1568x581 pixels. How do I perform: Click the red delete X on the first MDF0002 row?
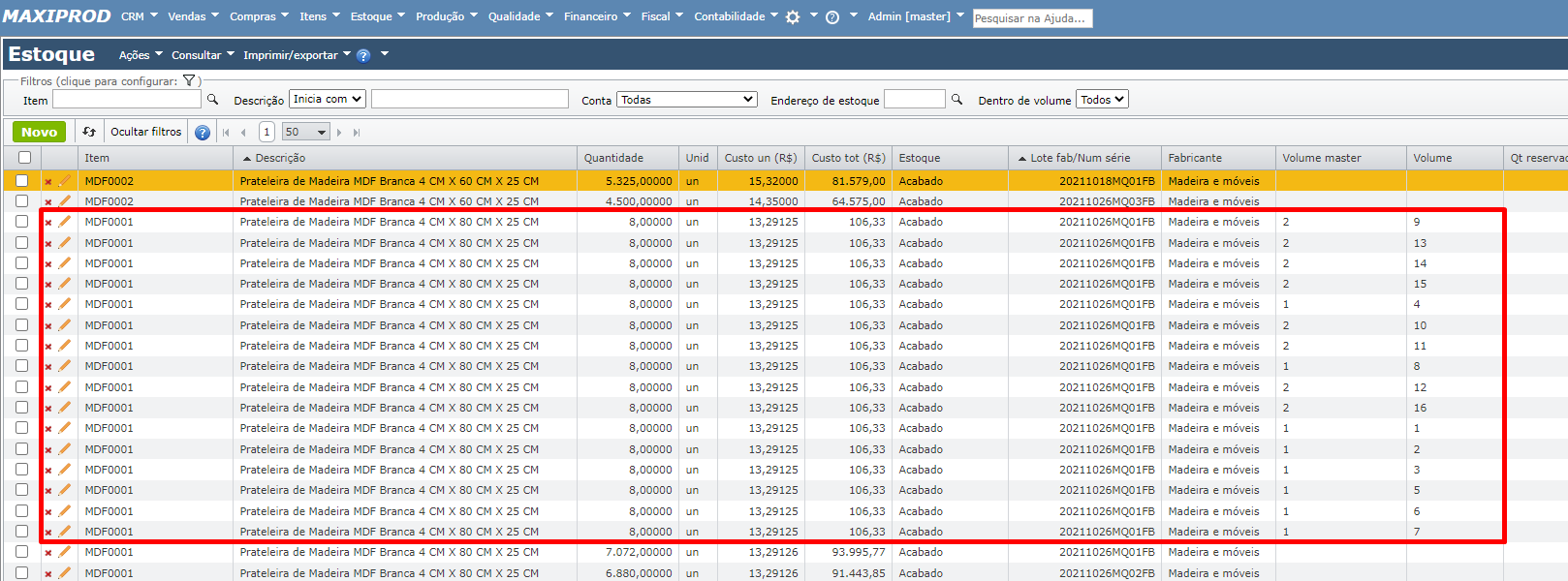(x=48, y=181)
